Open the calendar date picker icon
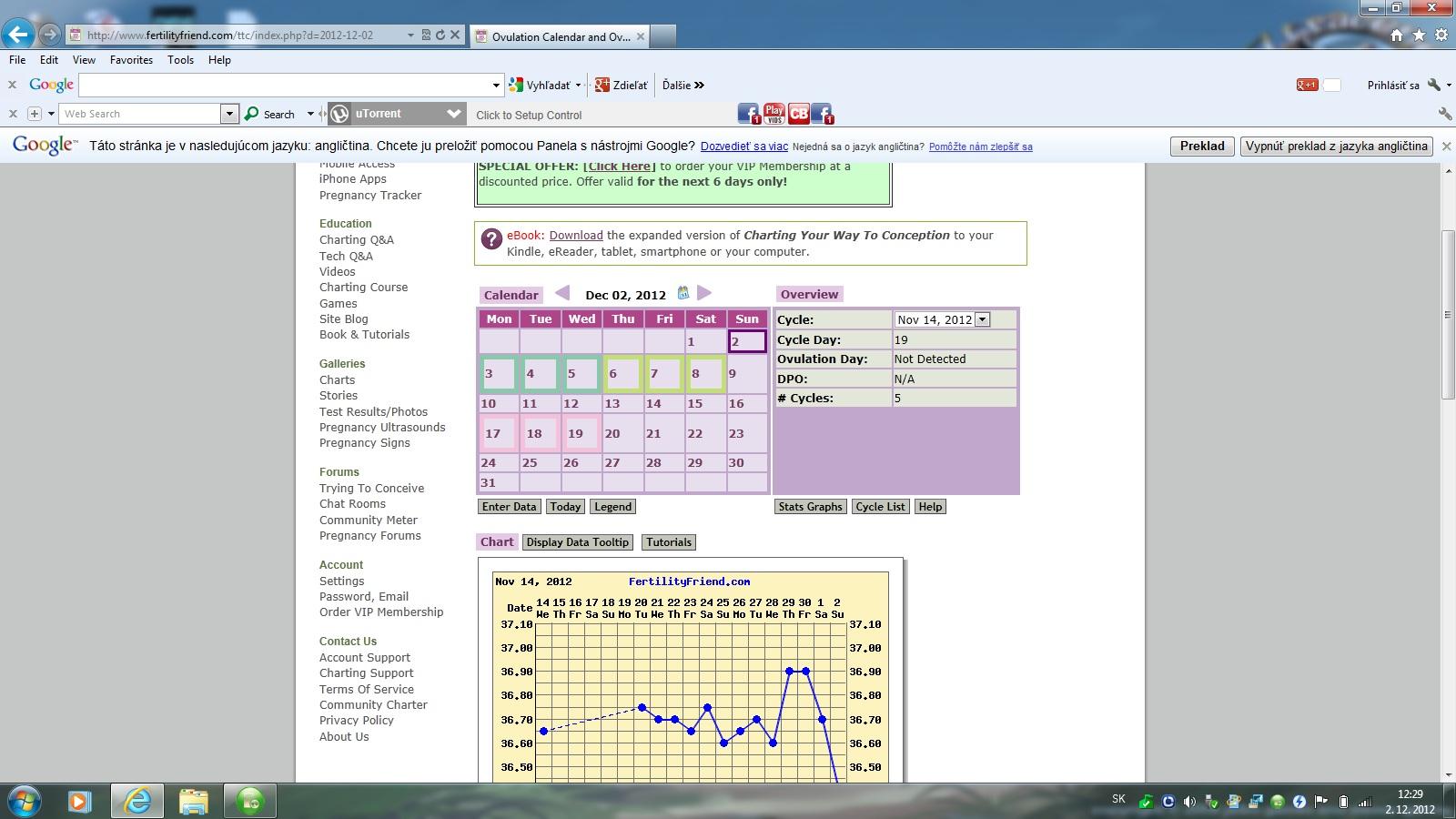Screen dimensions: 1456x819 click(x=682, y=293)
